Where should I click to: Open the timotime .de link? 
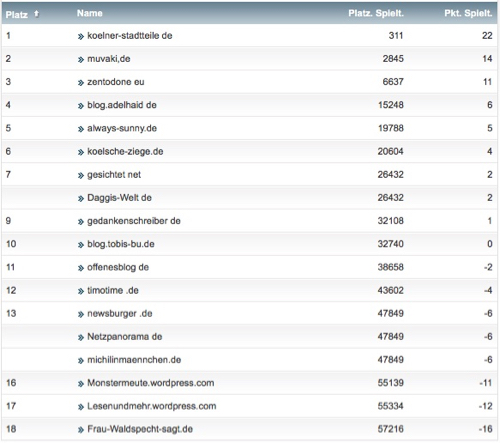point(113,290)
